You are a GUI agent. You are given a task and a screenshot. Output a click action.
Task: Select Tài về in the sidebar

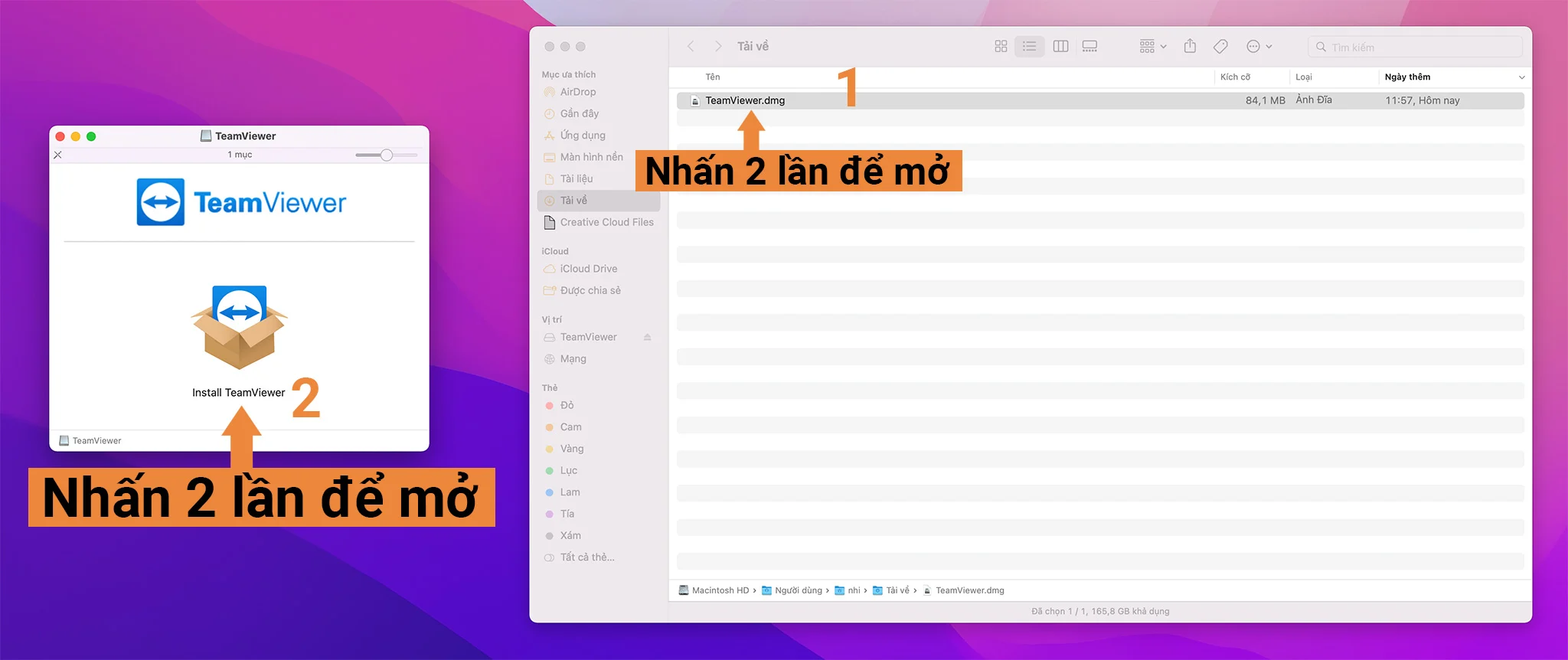(x=599, y=201)
